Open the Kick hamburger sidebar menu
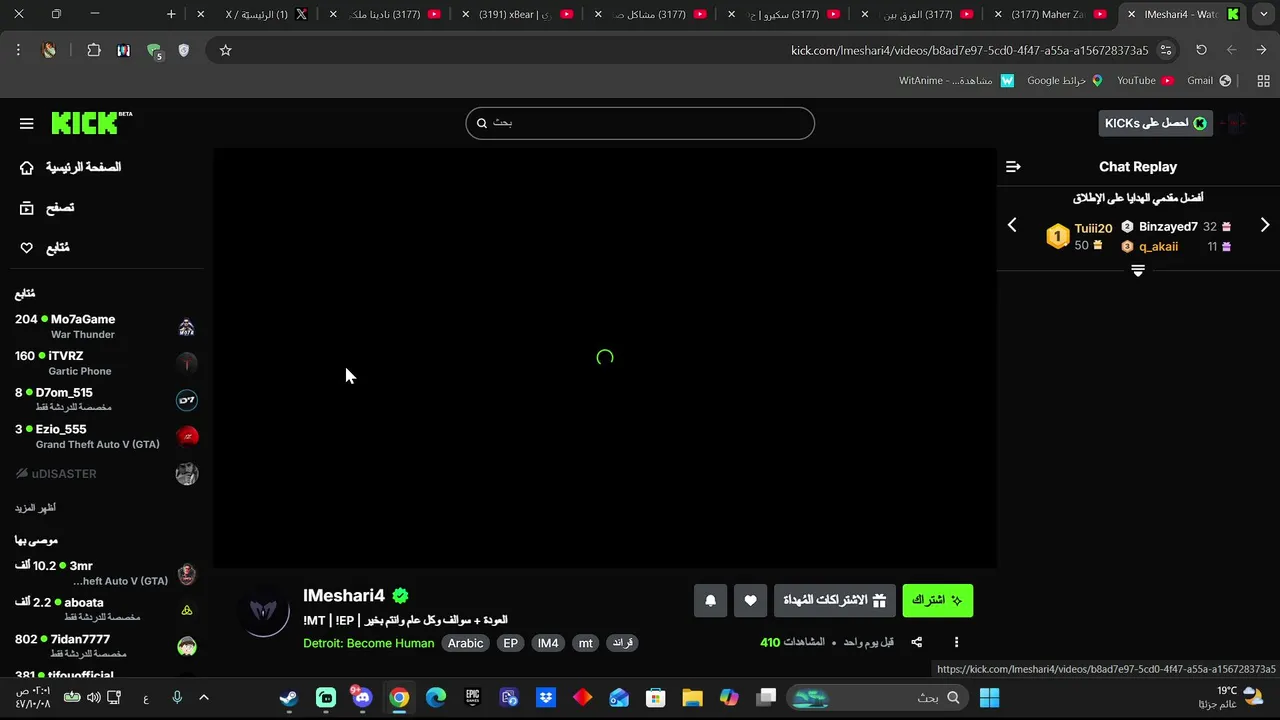This screenshot has width=1280, height=720. point(26,123)
